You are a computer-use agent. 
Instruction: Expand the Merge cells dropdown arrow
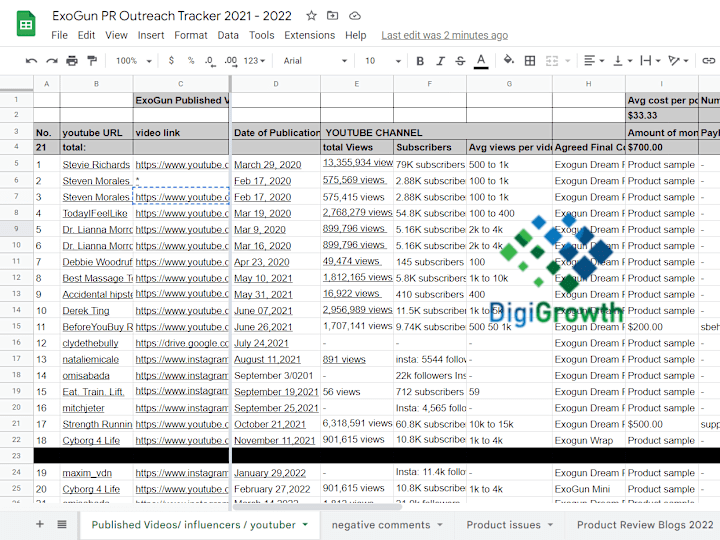tap(568, 61)
